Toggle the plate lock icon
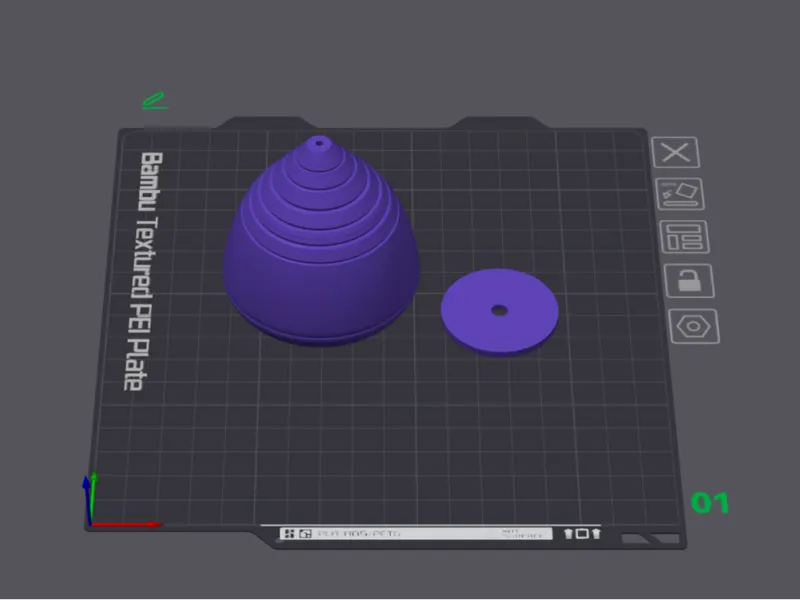 coord(689,281)
